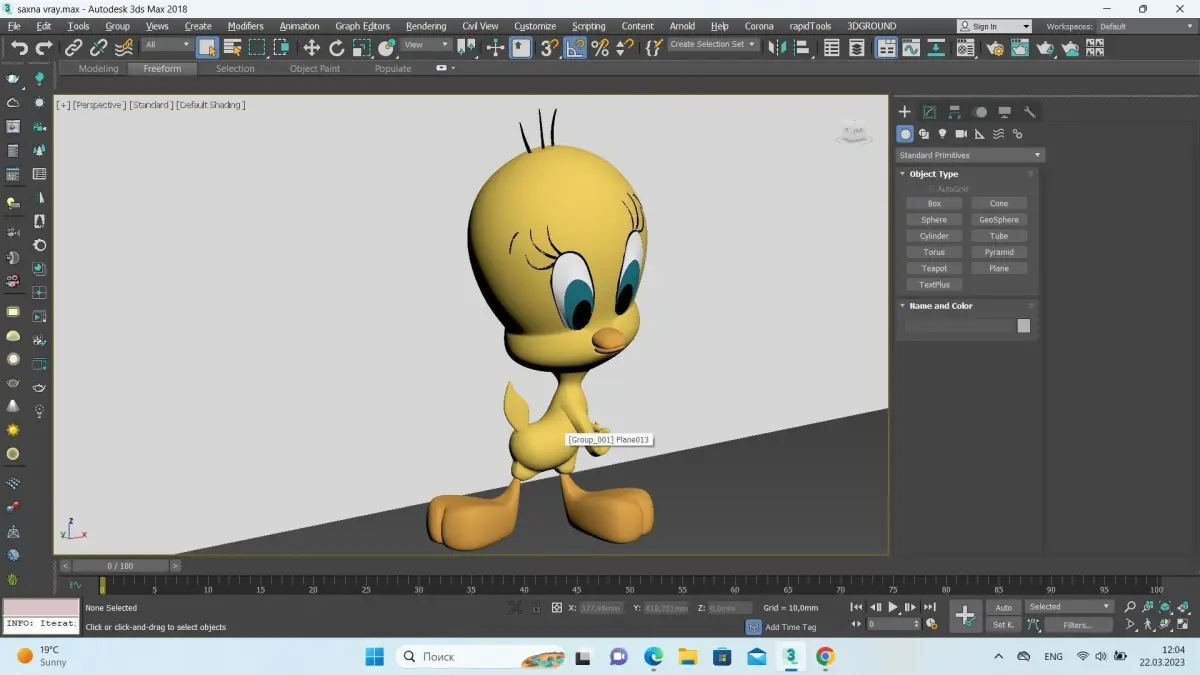Switch to Cameras category in Create panel
Viewport: 1200px width, 675px height.
(961, 134)
